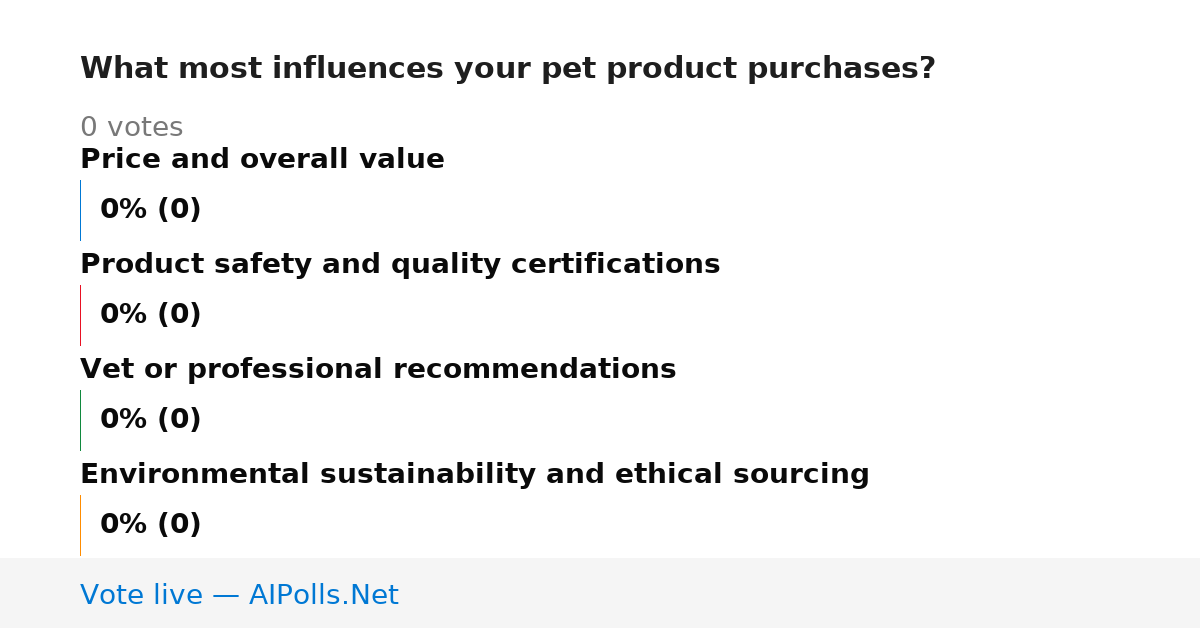This screenshot has height=628, width=1200.
Task: Click the (0) vote count under Price option
Action: (x=179, y=210)
